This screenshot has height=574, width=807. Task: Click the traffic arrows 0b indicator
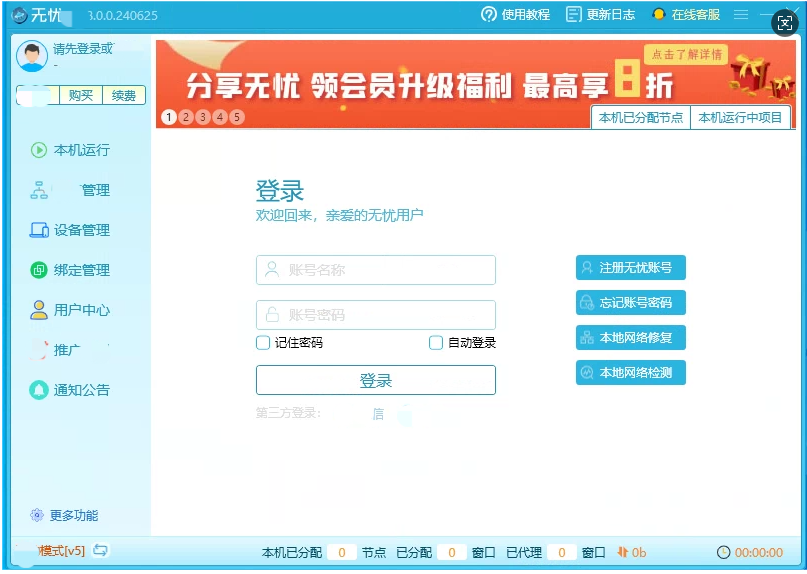pos(631,552)
